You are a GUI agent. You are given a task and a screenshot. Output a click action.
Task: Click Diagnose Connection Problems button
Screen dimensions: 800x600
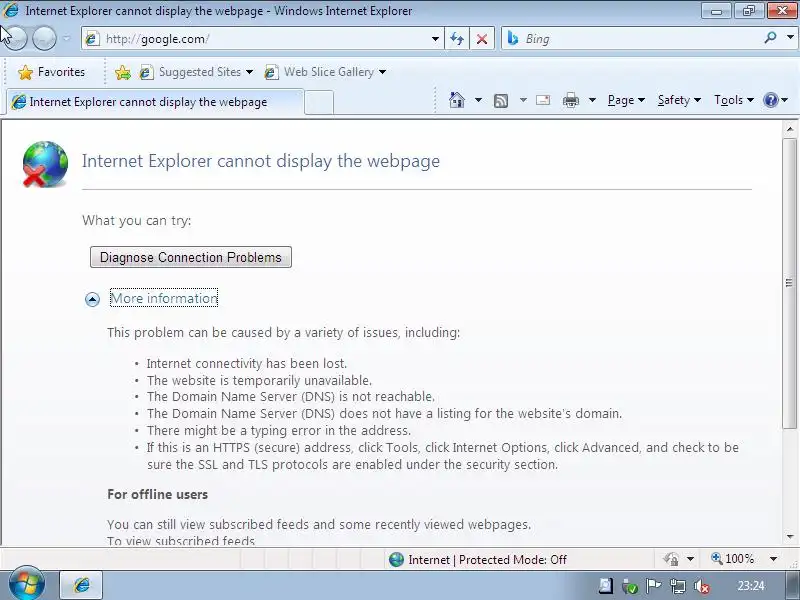pyautogui.click(x=191, y=257)
